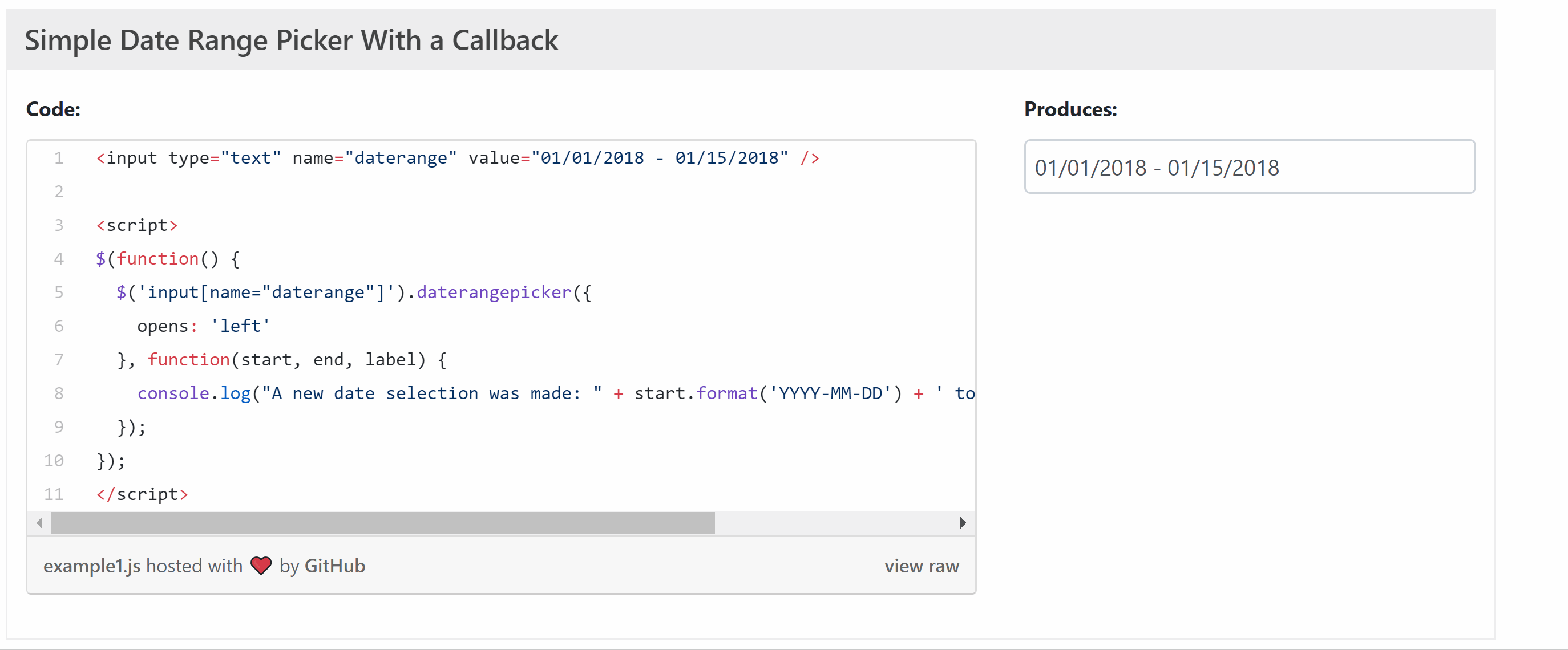Screen dimensions: 1568x650
Task: Click the Produces: label
Action: point(1070,109)
